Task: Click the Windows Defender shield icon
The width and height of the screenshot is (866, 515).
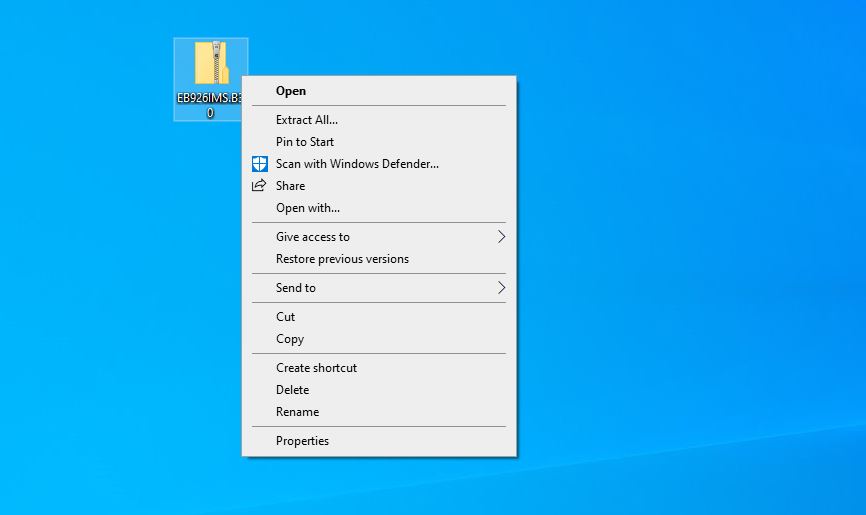Action: [x=260, y=164]
